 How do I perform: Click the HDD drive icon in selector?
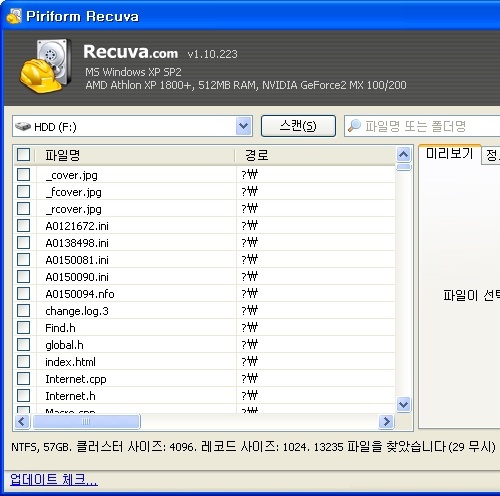[23, 127]
